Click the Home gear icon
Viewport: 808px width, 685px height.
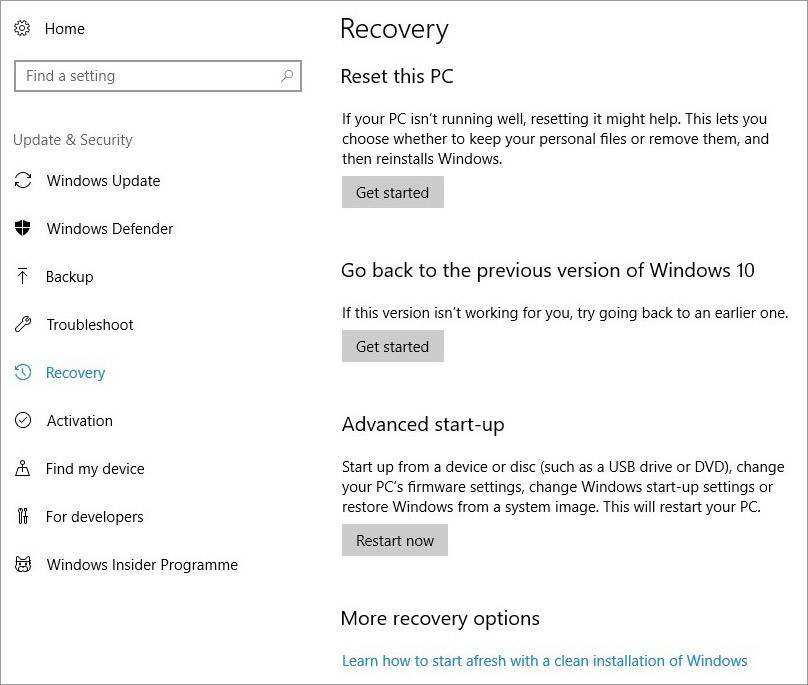pyautogui.click(x=22, y=28)
